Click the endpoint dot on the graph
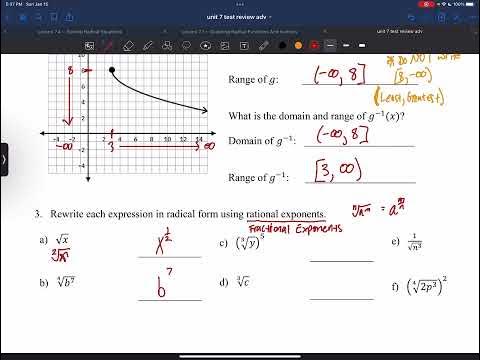The image size is (480, 360). (x=112, y=70)
